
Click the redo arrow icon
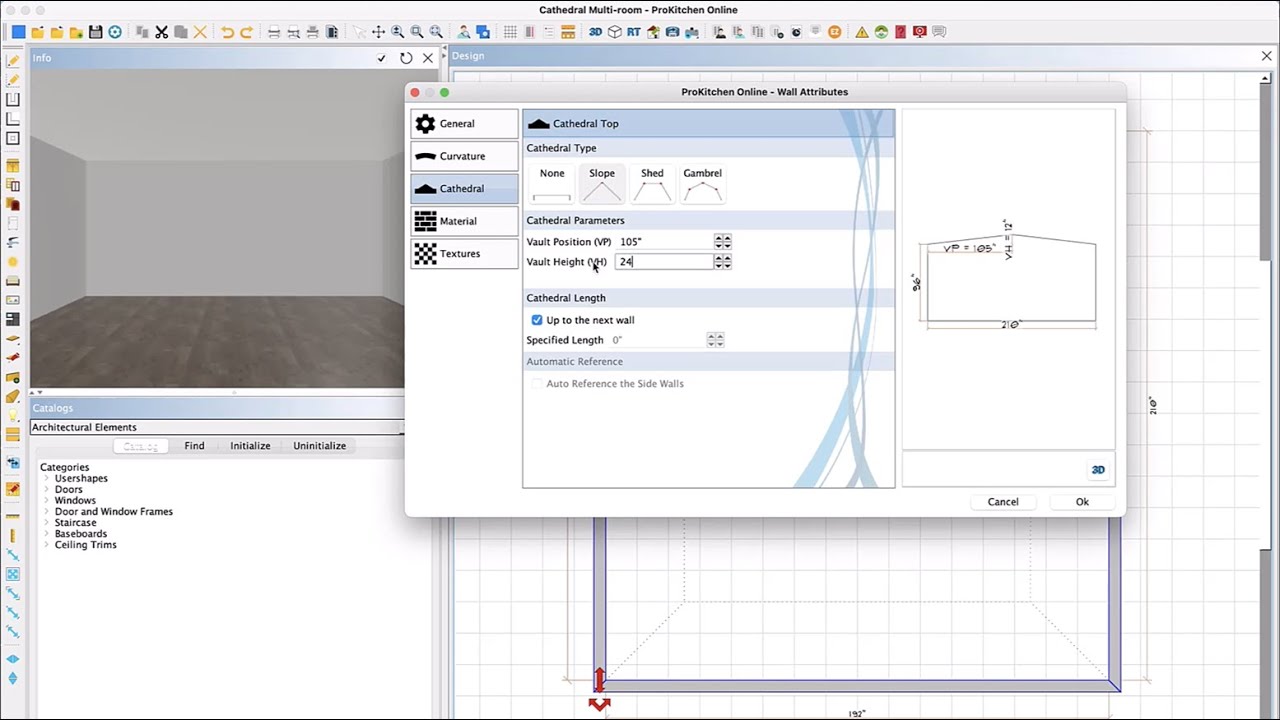pos(246,32)
